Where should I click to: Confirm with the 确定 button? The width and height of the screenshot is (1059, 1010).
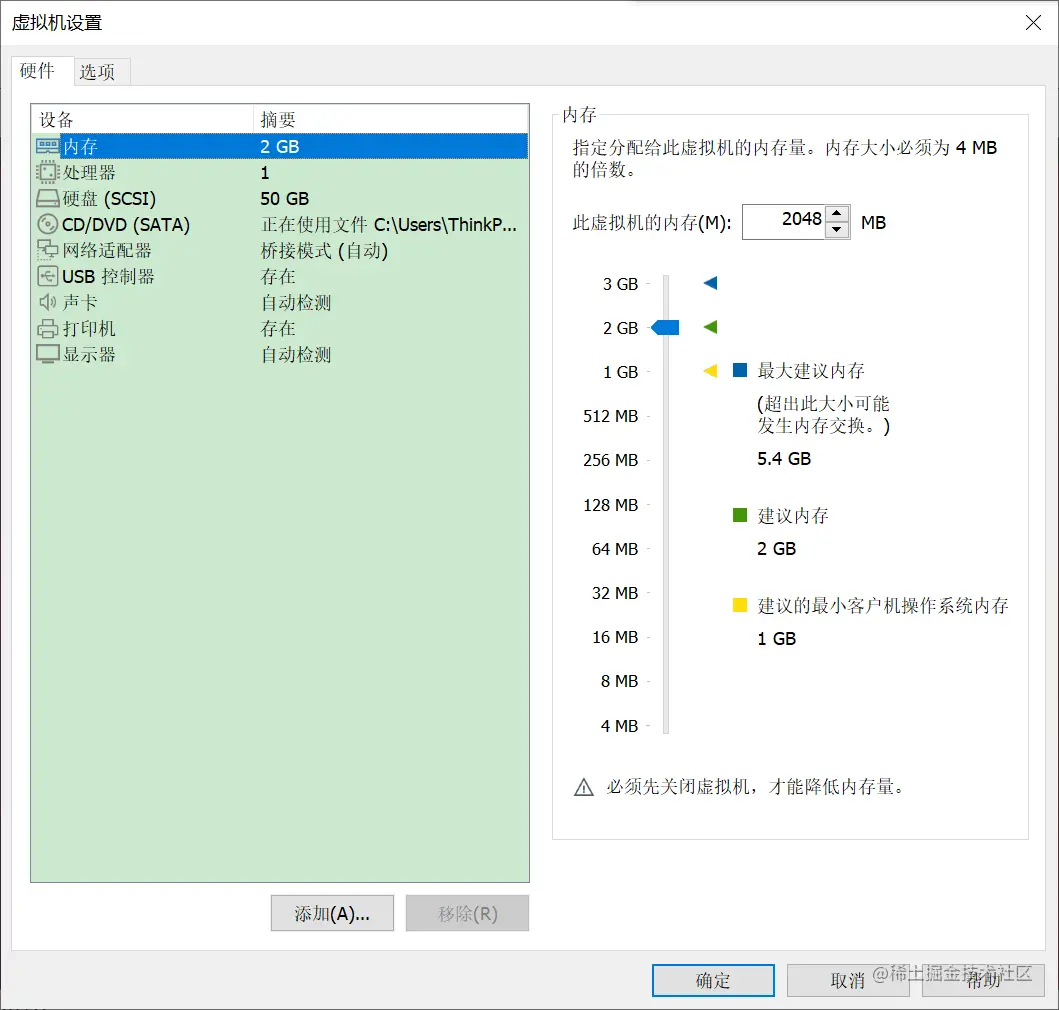(713, 980)
